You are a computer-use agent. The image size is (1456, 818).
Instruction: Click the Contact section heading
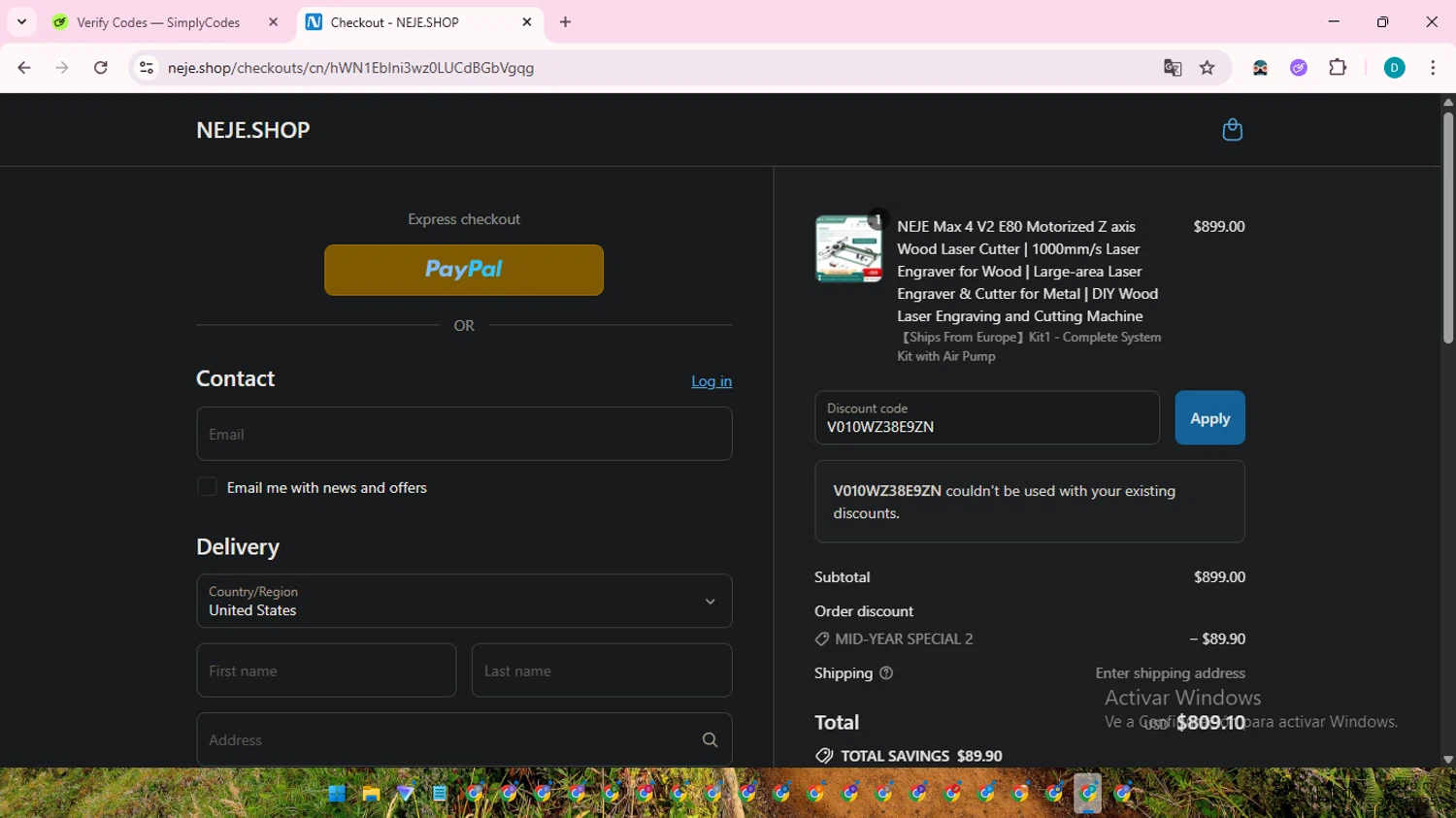click(x=235, y=378)
